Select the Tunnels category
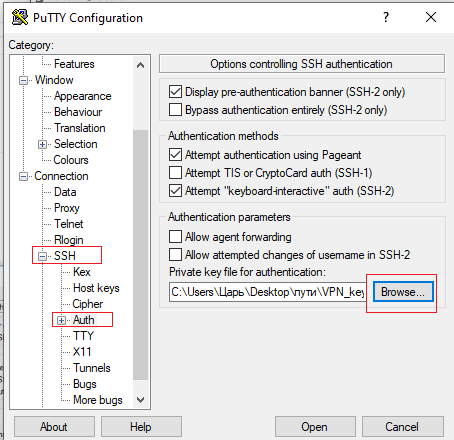454x440 pixels. coord(92,368)
